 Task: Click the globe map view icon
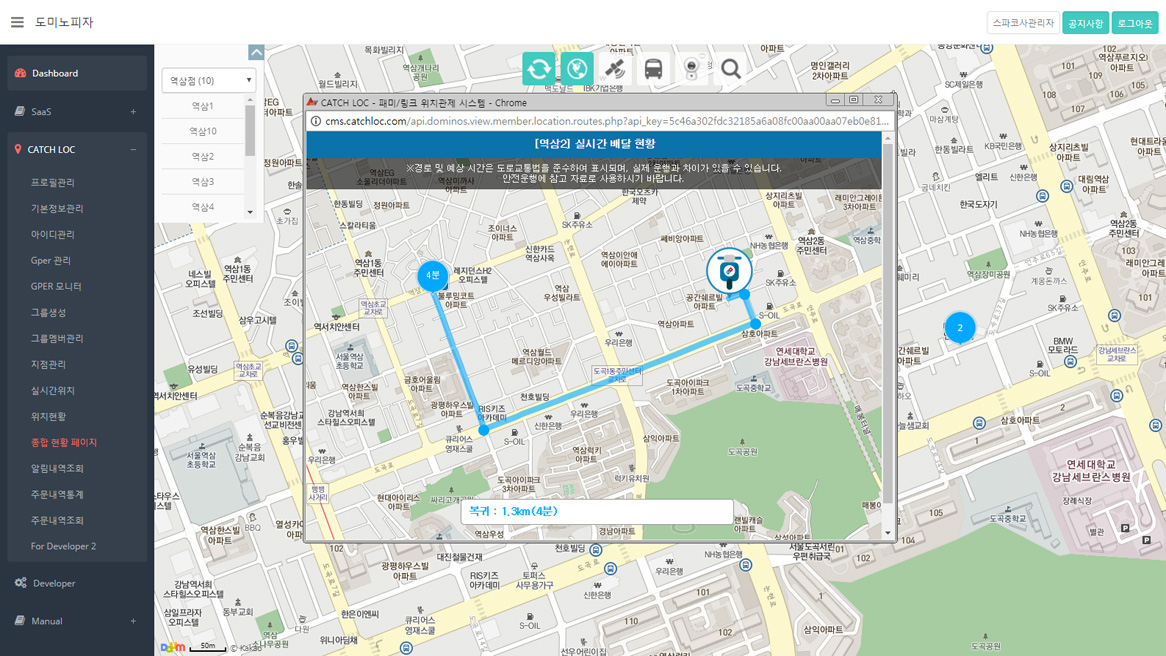[x=577, y=69]
